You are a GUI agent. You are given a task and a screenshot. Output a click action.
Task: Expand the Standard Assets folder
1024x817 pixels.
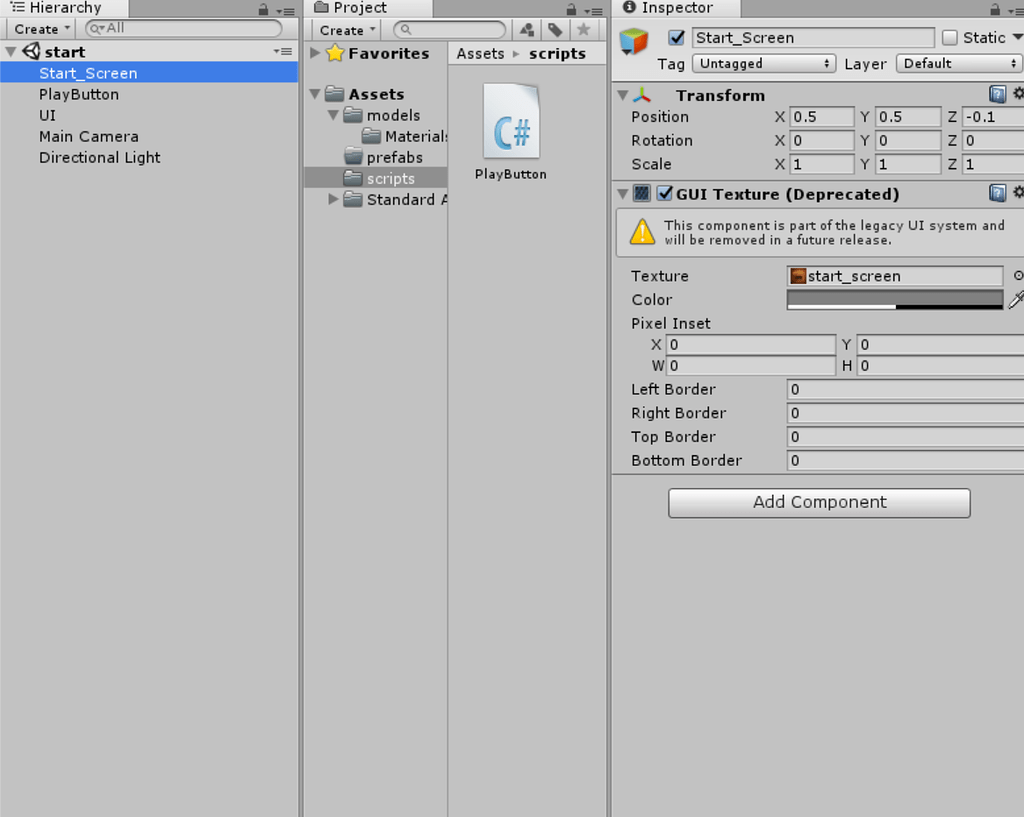coord(334,199)
